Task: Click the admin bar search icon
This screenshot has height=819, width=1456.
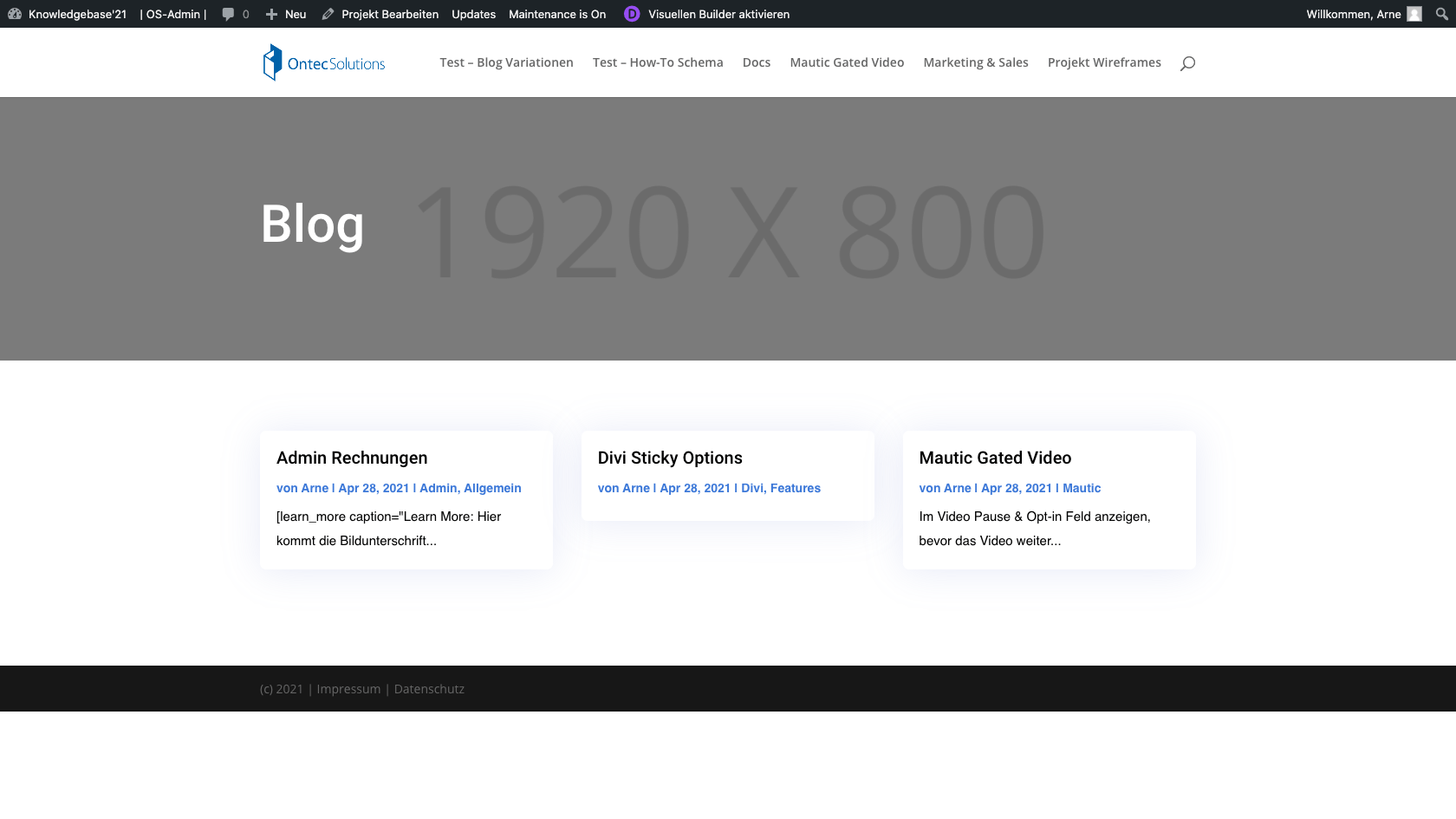Action: [x=1441, y=14]
